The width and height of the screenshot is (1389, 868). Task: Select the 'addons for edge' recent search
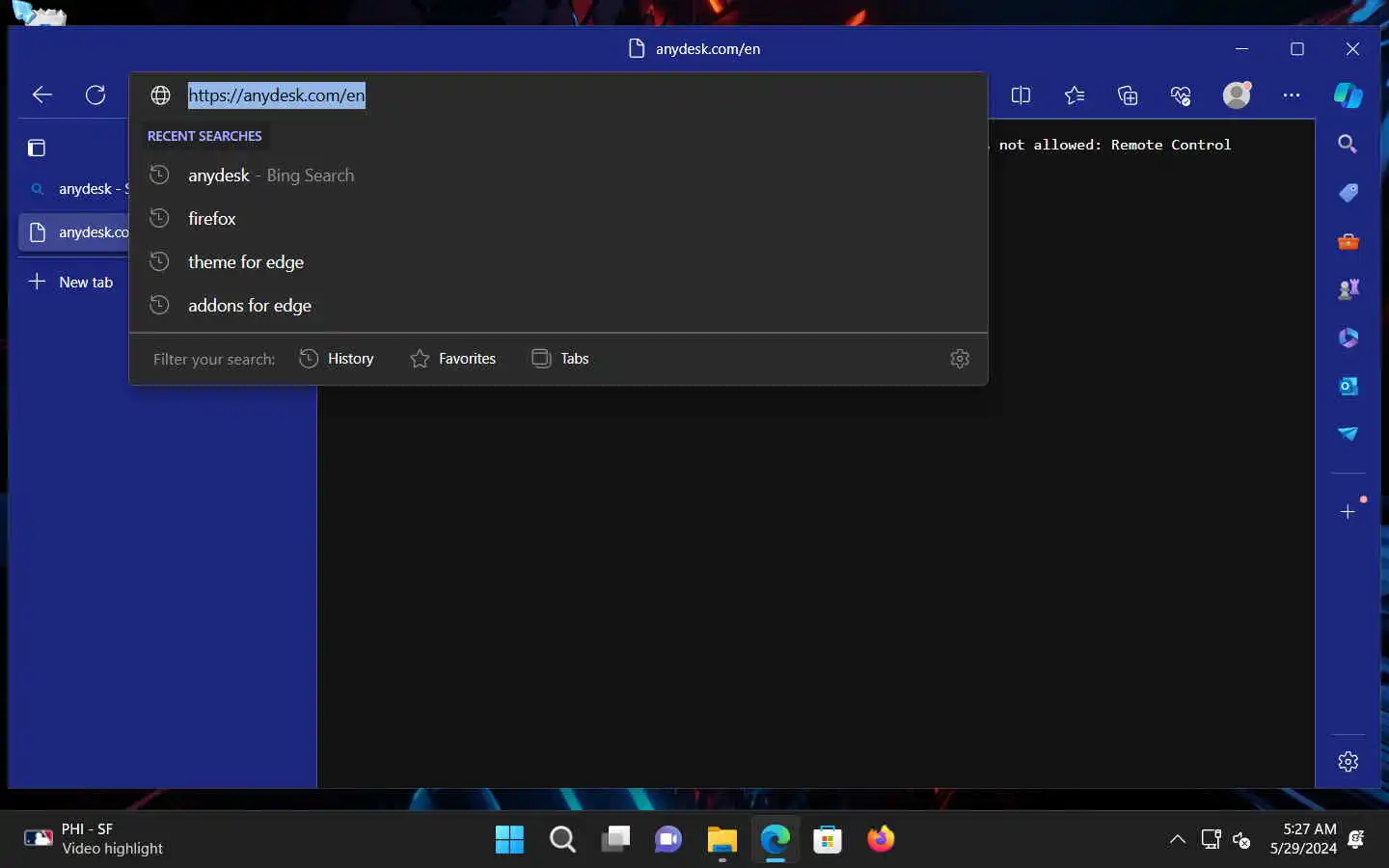(x=558, y=306)
